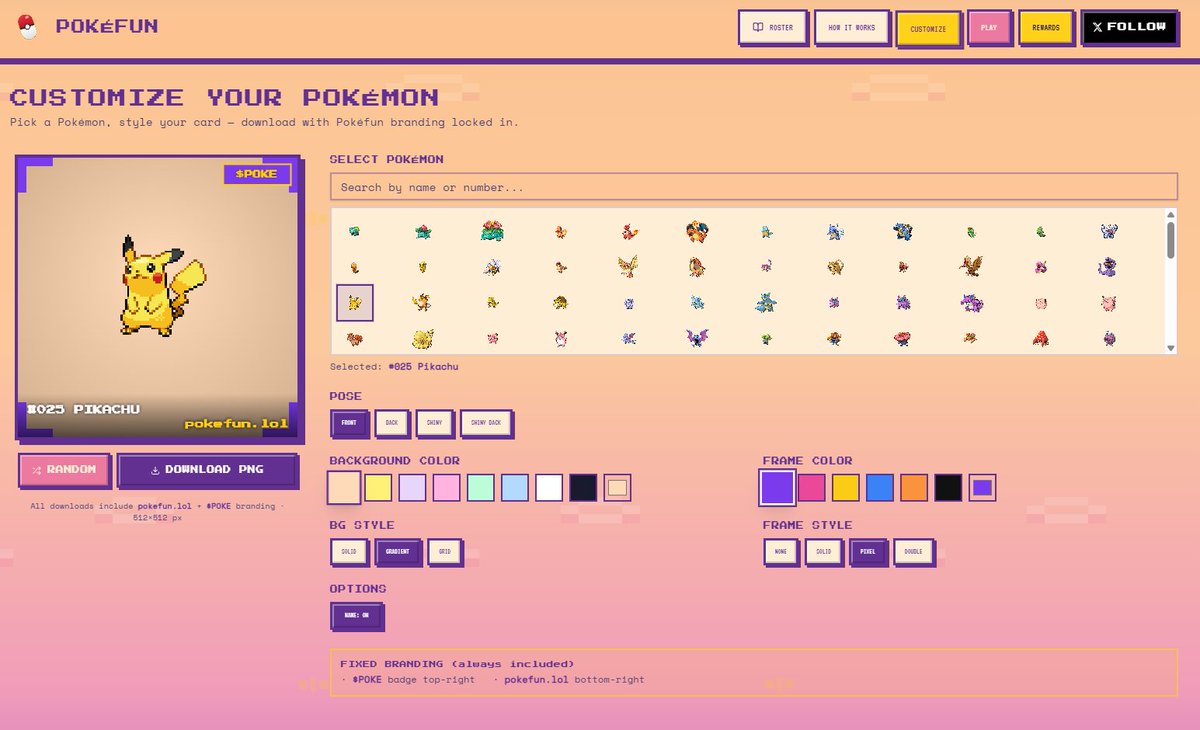Click the selected Pikachu sprite in grid
Image resolution: width=1200 pixels, height=730 pixels.
(354, 302)
